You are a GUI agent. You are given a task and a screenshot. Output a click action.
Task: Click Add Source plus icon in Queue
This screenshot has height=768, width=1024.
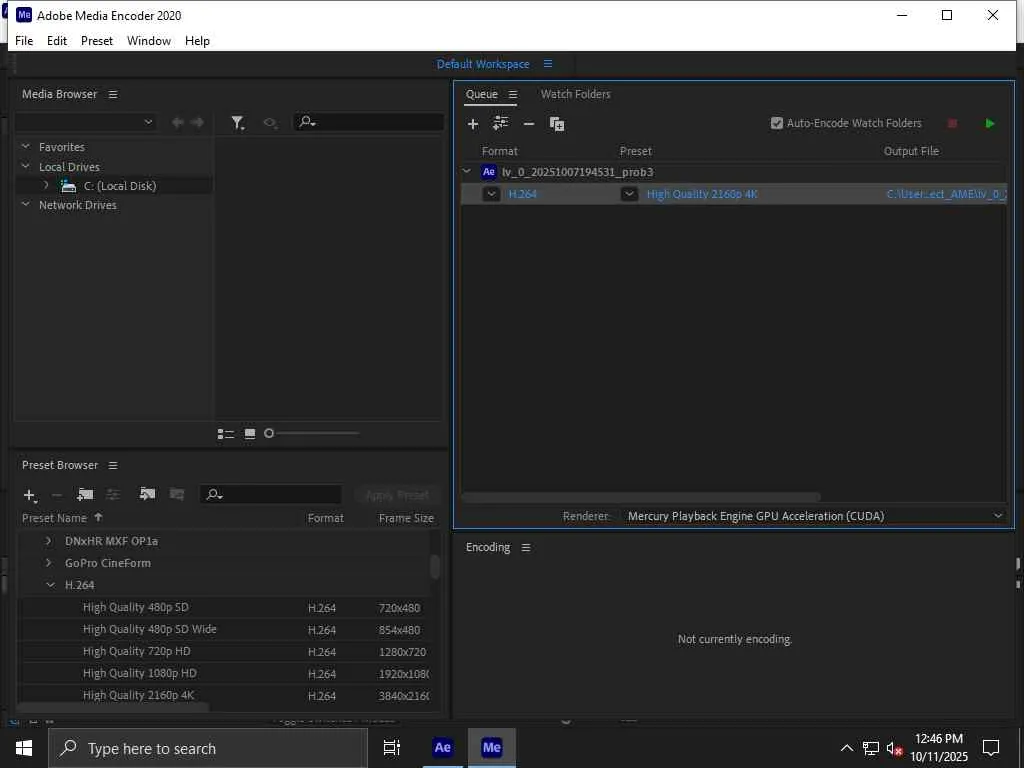click(x=473, y=124)
